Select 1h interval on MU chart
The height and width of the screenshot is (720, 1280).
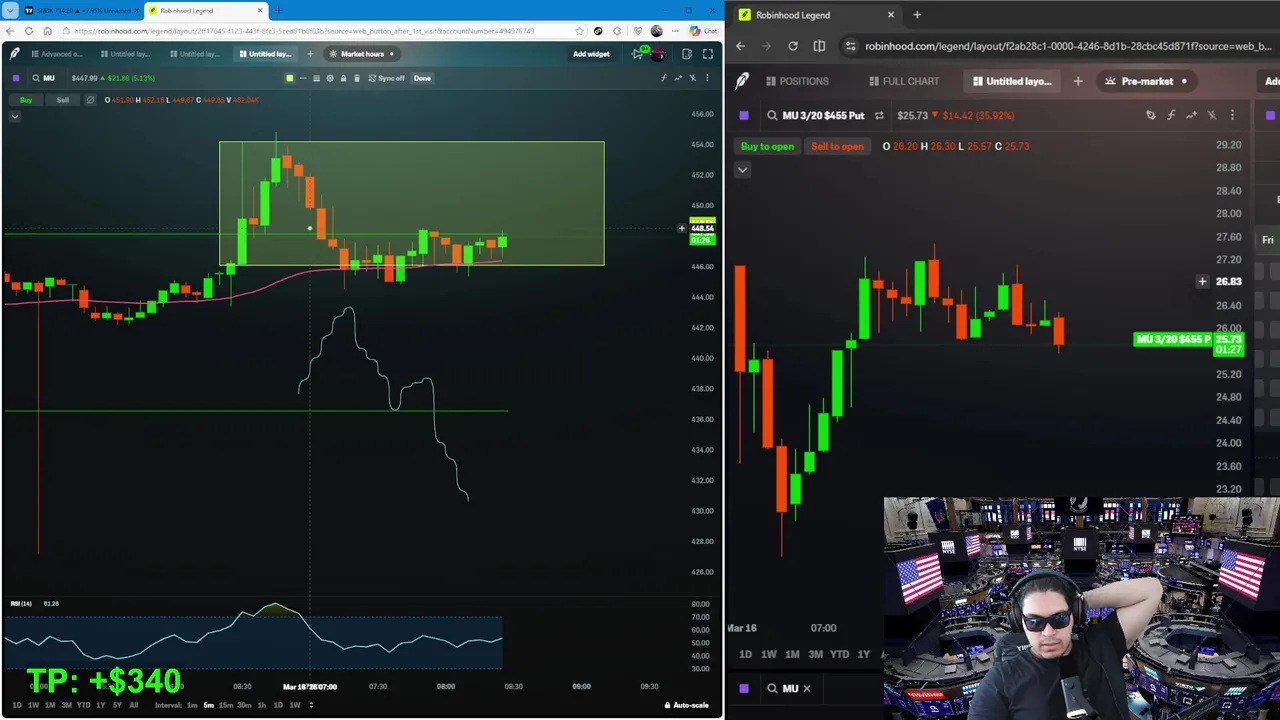pos(262,705)
